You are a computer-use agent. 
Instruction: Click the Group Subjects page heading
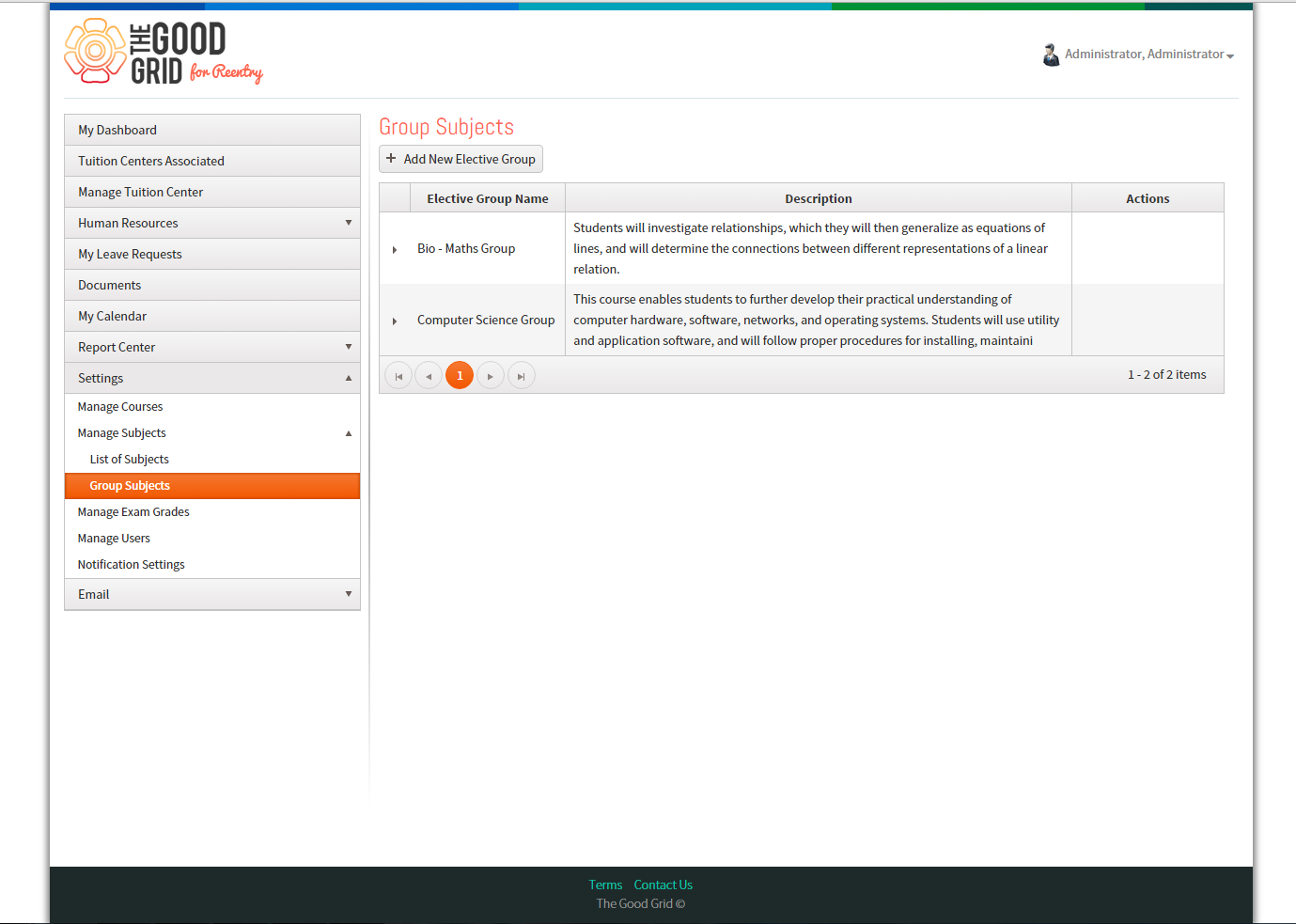pyautogui.click(x=446, y=127)
